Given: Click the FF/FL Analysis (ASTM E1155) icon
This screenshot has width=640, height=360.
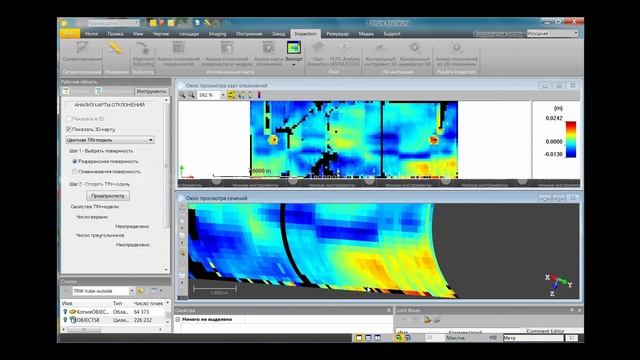Looking at the screenshot, I should pyautogui.click(x=345, y=48).
